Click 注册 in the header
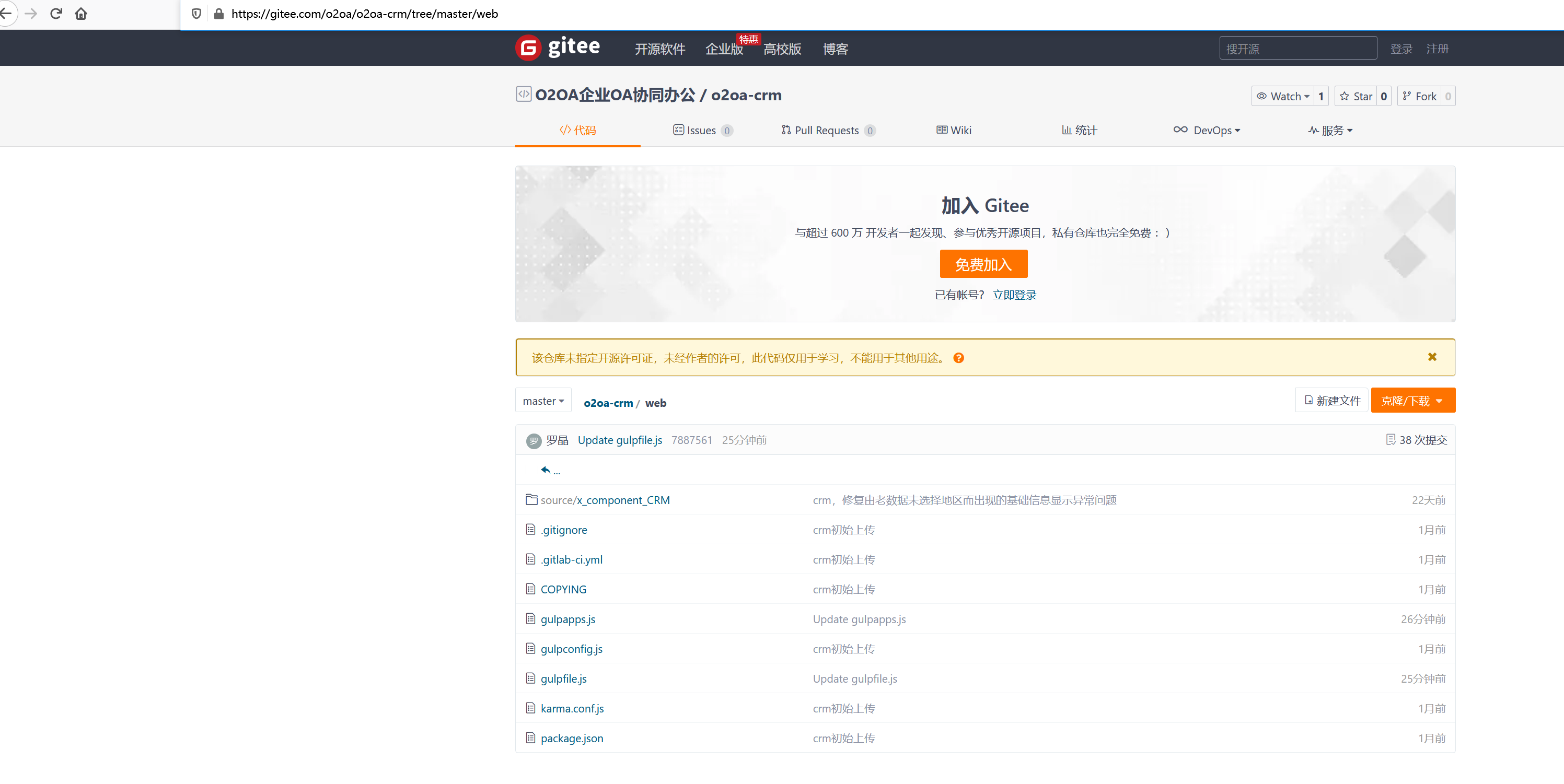 (x=1437, y=49)
